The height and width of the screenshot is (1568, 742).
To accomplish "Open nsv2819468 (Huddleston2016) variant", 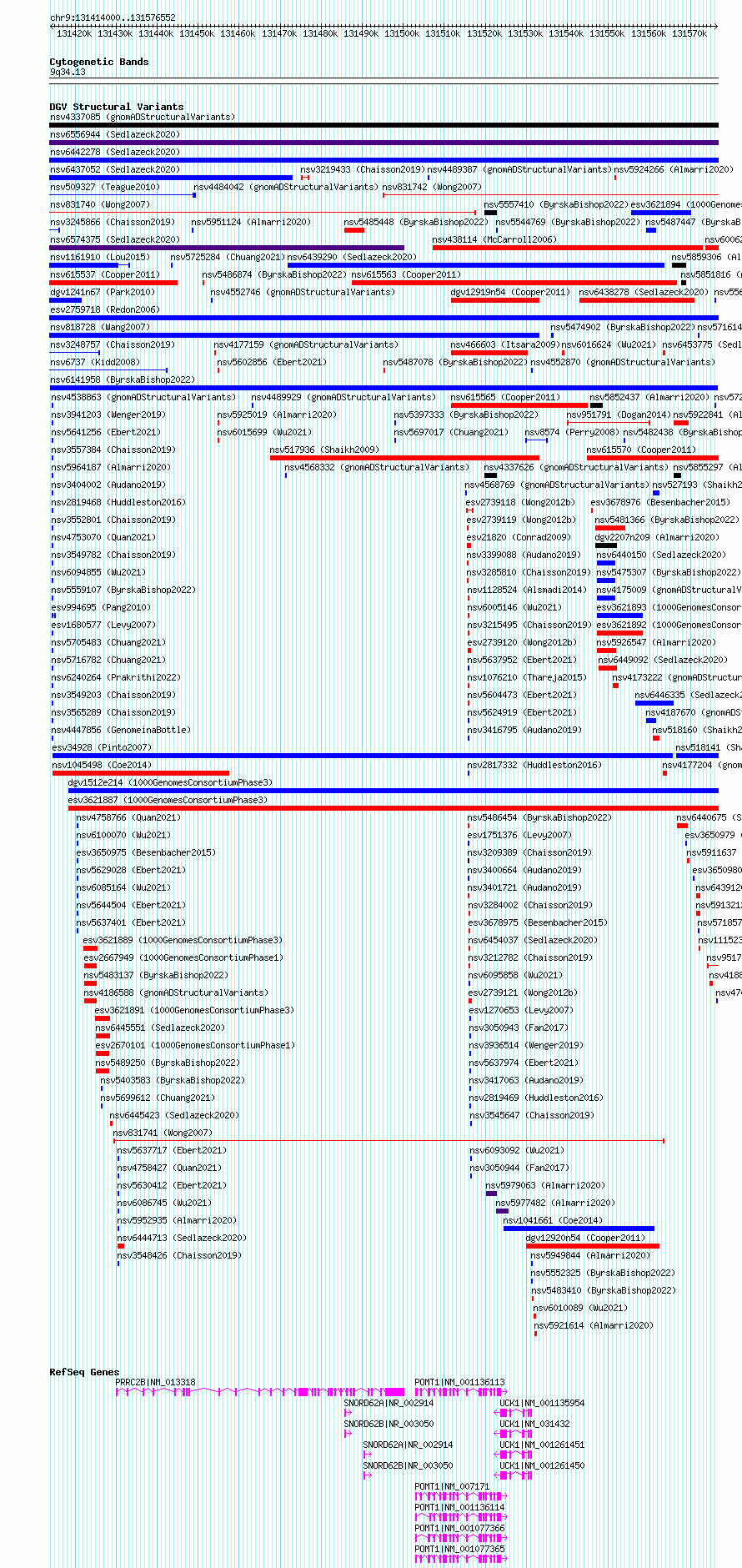I will click(x=119, y=502).
